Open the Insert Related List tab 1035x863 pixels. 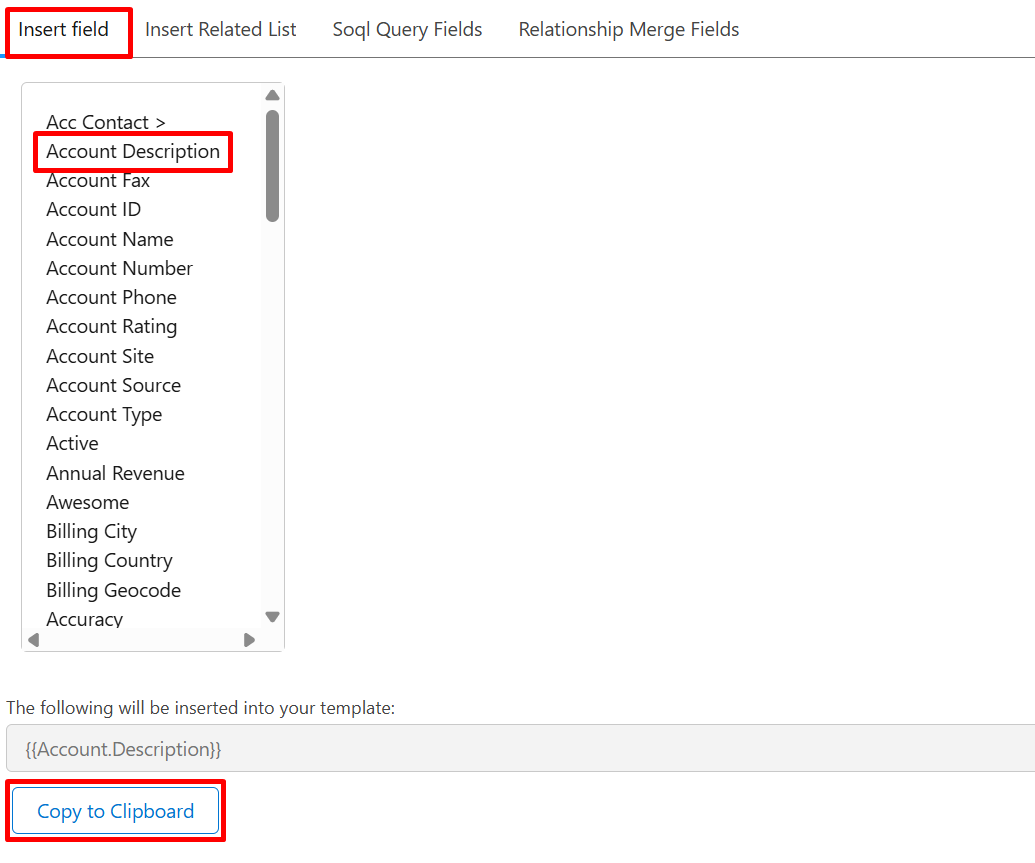[220, 30]
